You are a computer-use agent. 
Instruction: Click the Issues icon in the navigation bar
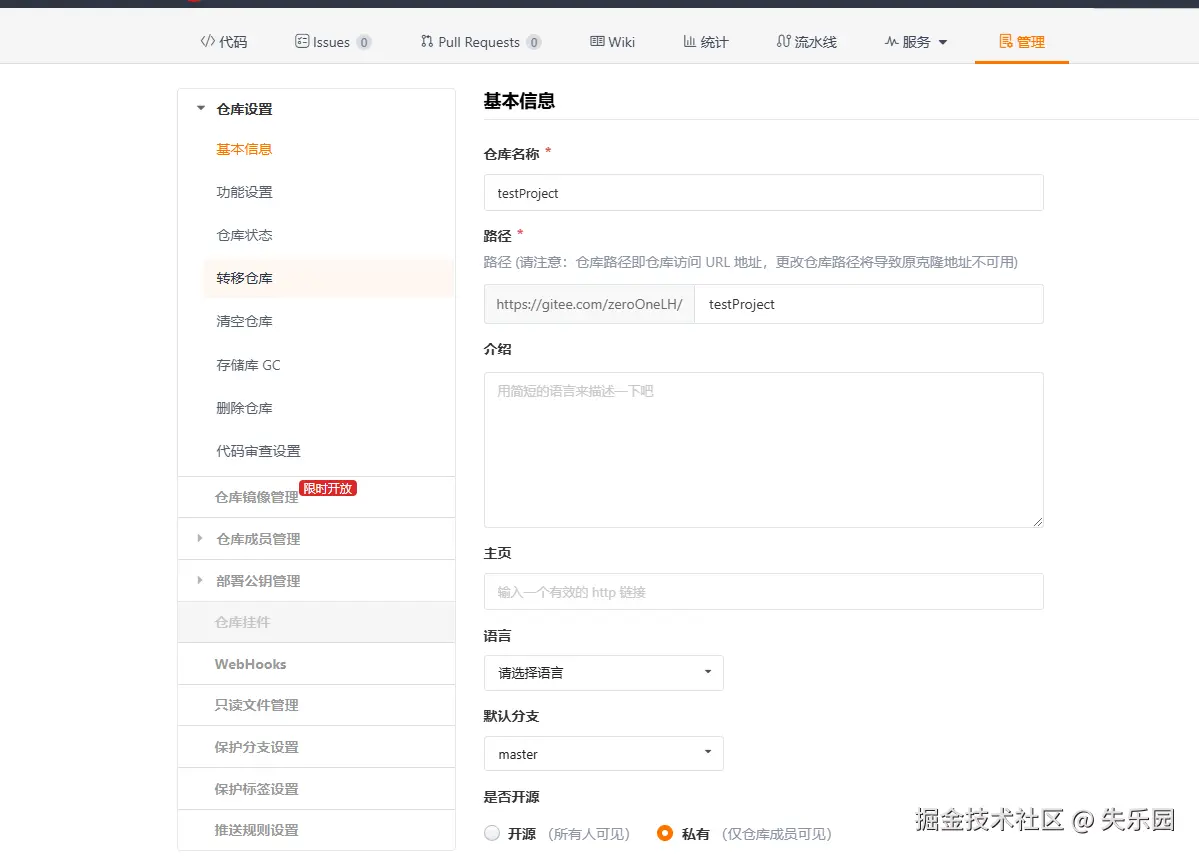click(302, 41)
